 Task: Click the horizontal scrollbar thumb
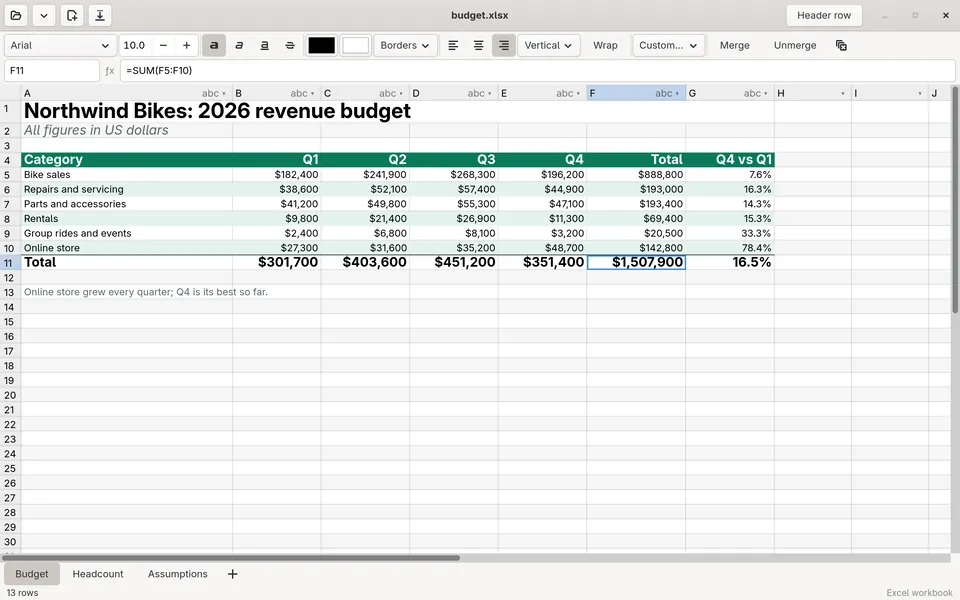tap(231, 558)
